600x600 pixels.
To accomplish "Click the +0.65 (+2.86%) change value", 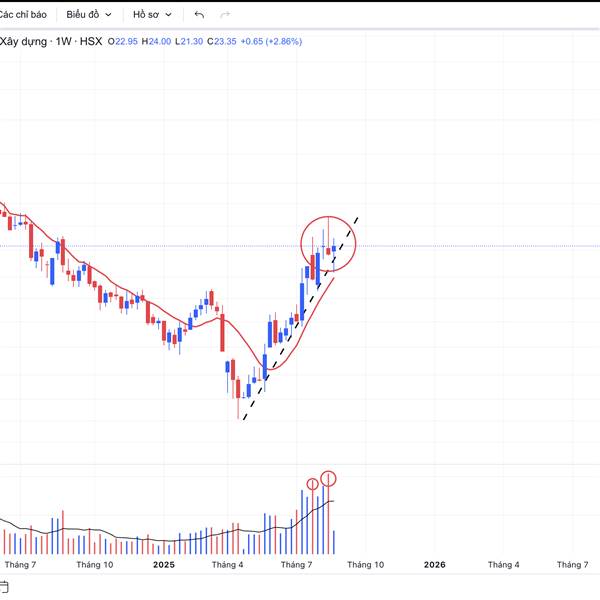I will 271,41.
